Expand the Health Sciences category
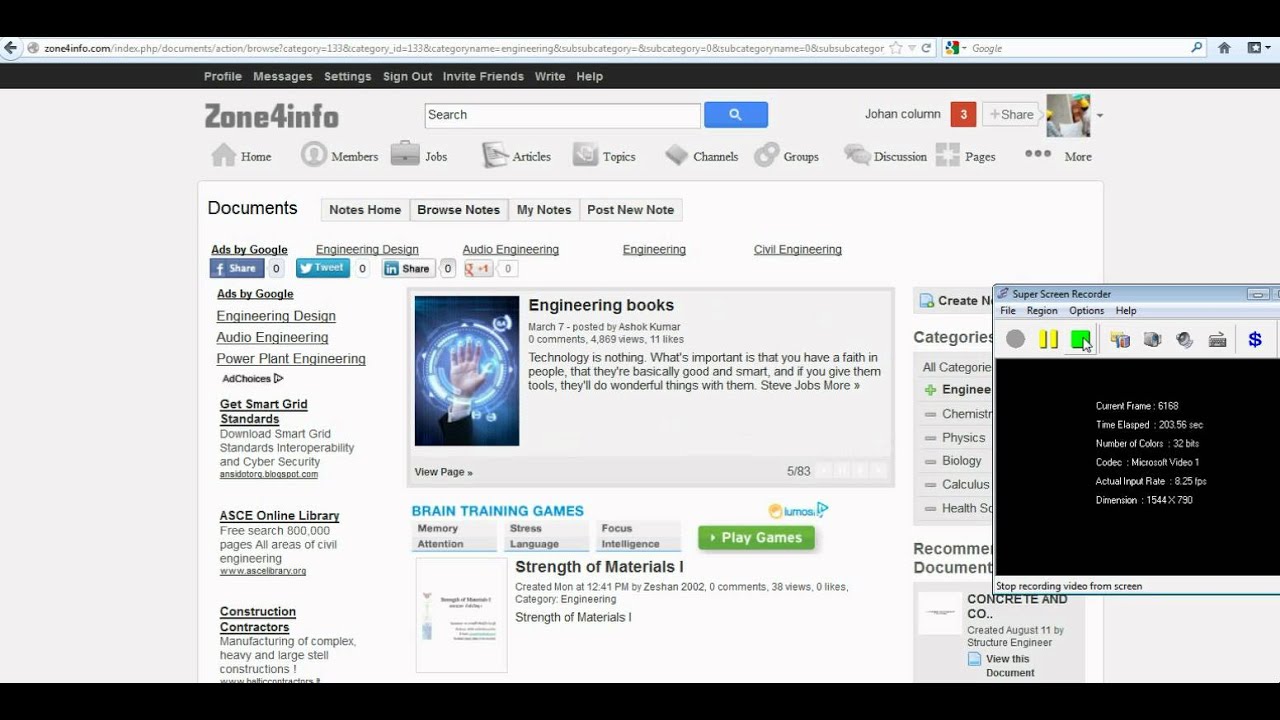This screenshot has height=720, width=1280. 930,508
